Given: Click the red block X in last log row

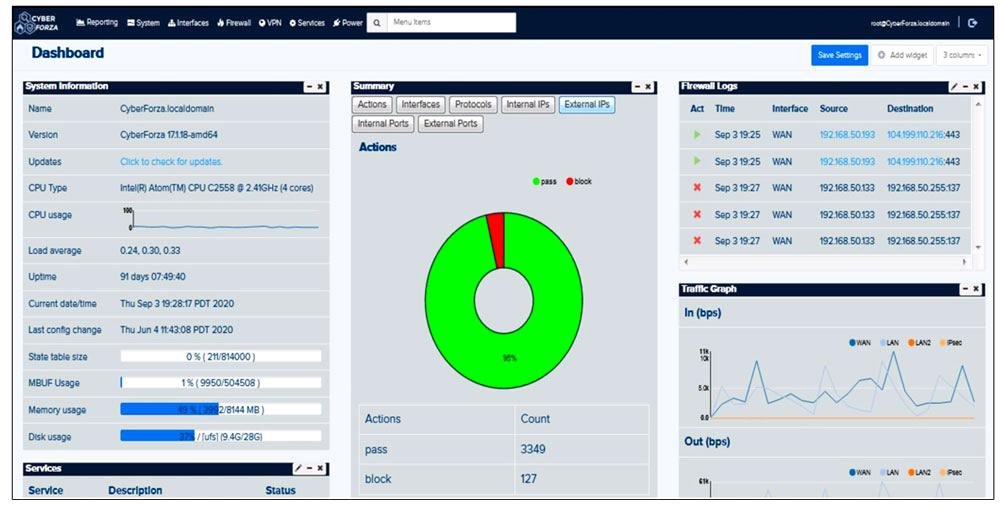Looking at the screenshot, I should point(697,241).
